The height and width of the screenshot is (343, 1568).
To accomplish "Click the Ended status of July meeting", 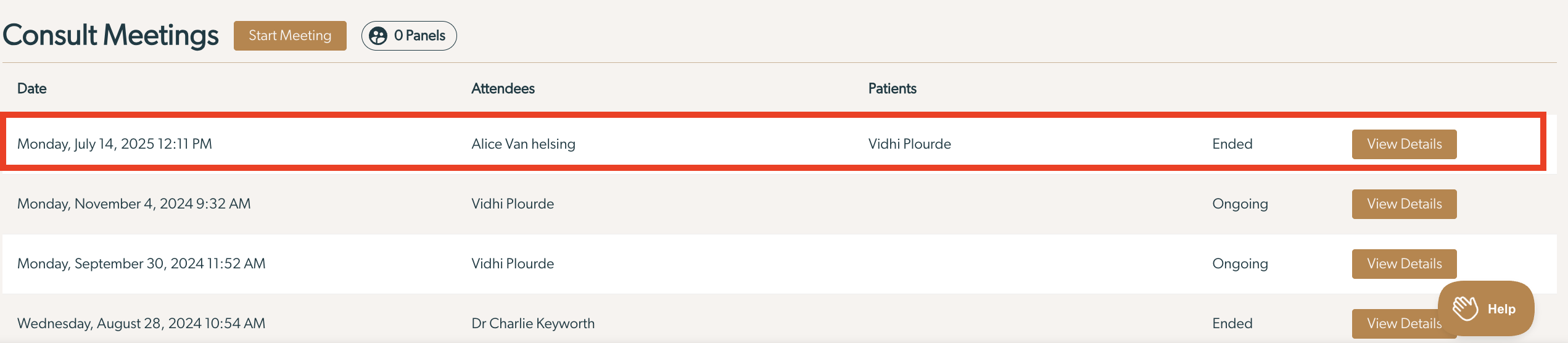I will coord(1232,144).
